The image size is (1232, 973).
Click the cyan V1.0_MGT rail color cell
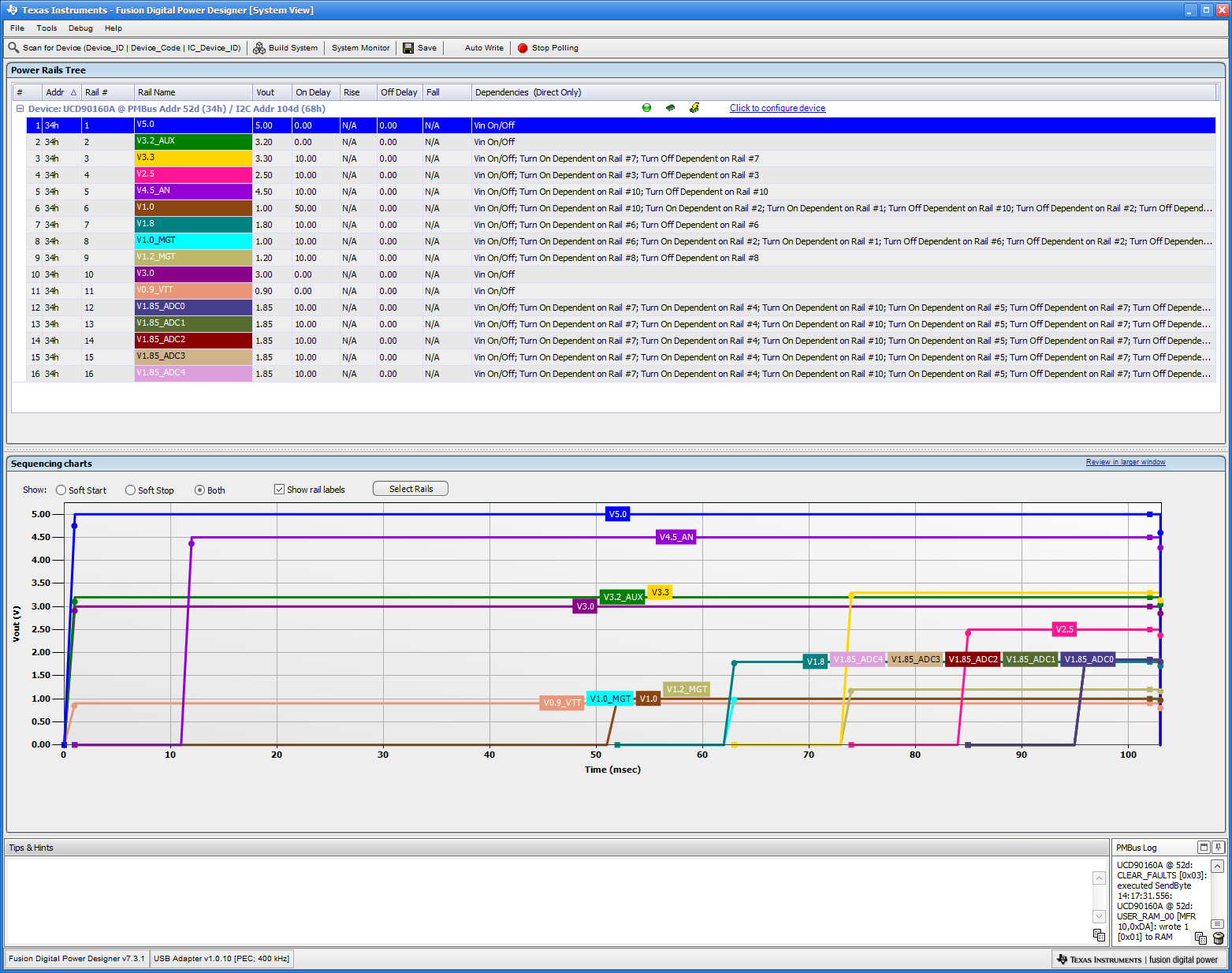coord(193,241)
